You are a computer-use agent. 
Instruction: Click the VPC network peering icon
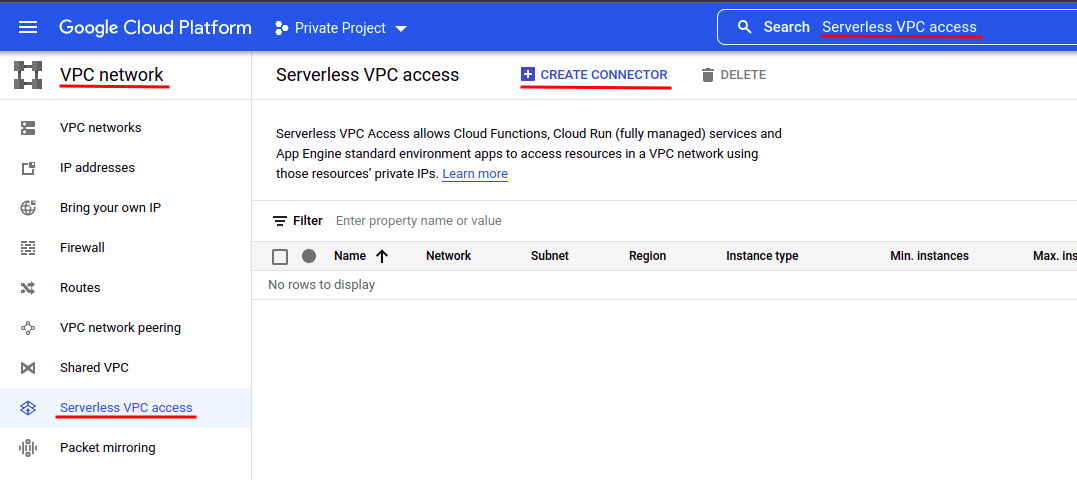tap(28, 328)
